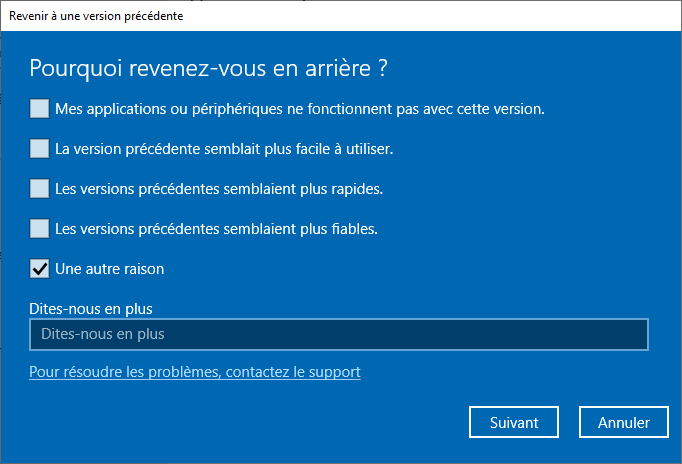Focus the 'Dites-nous en plus' text box
This screenshot has height=464, width=682.
click(x=339, y=334)
